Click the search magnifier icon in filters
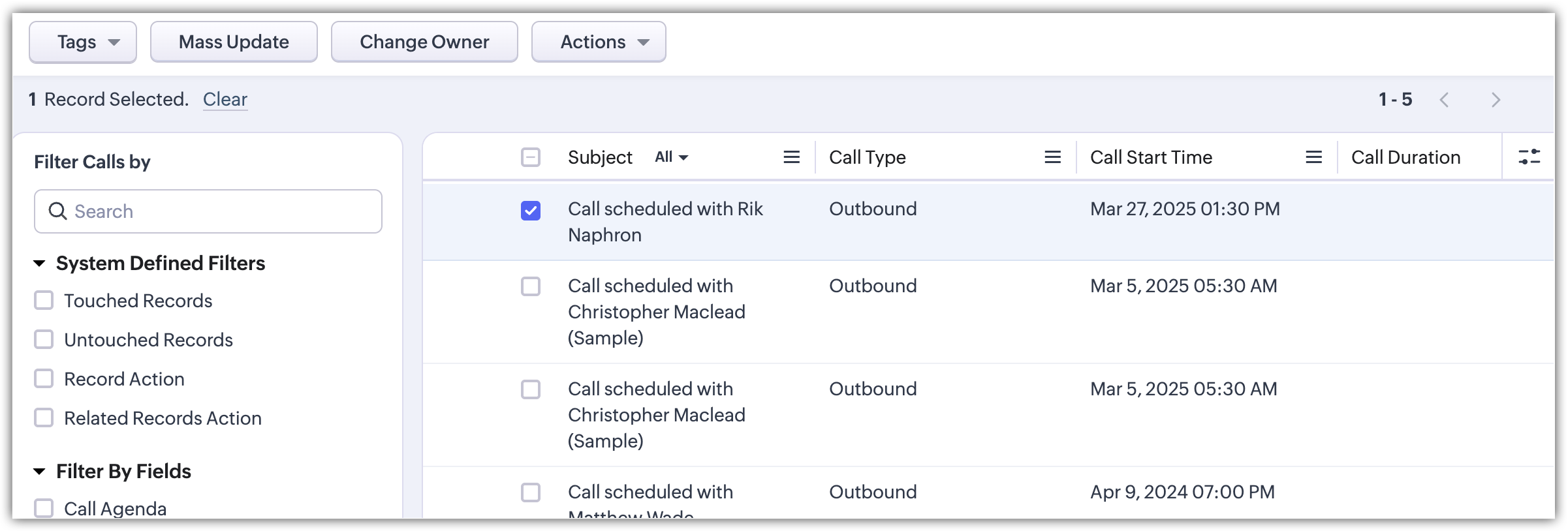 (58, 211)
